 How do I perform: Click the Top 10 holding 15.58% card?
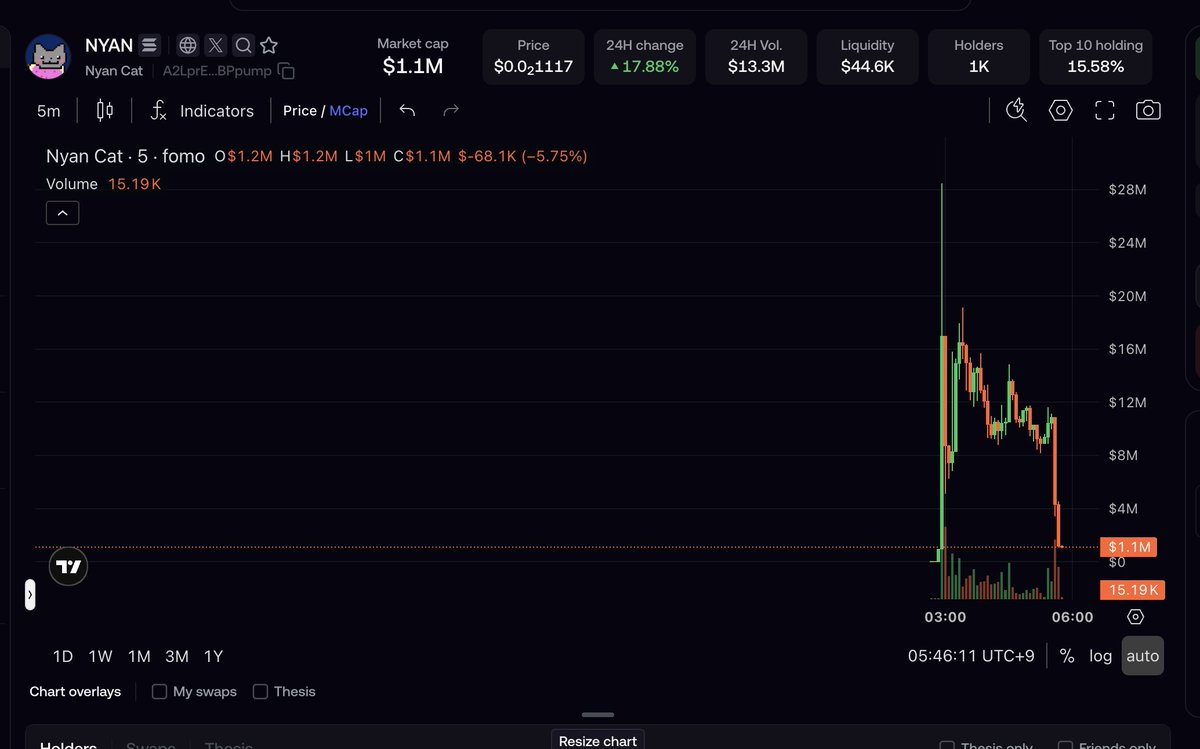(x=1095, y=56)
